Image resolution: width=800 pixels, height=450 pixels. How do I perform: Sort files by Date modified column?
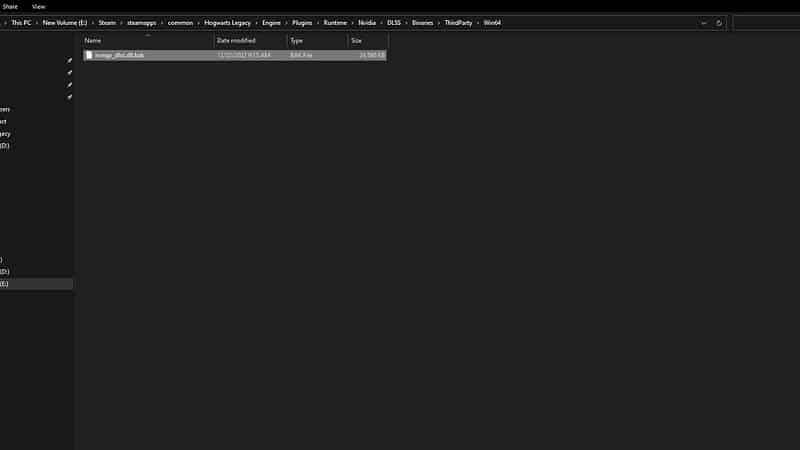click(x=236, y=40)
